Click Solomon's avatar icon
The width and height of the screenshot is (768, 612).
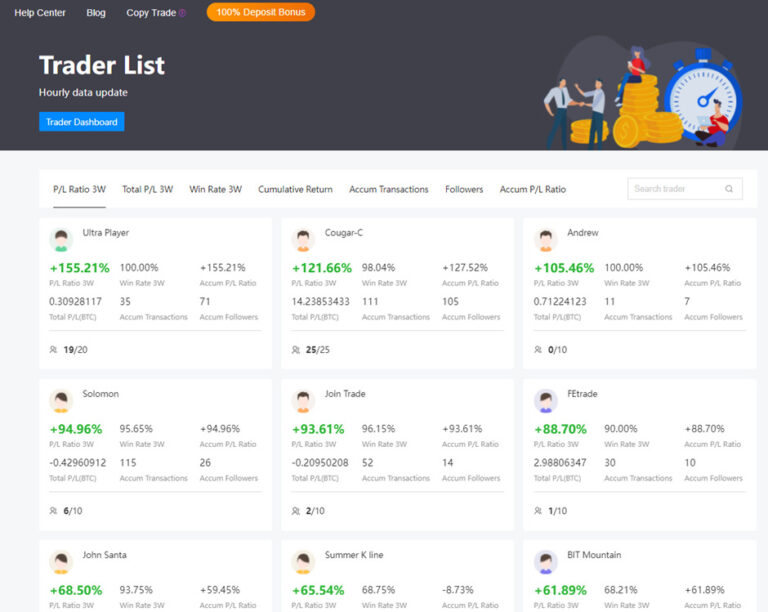61,401
